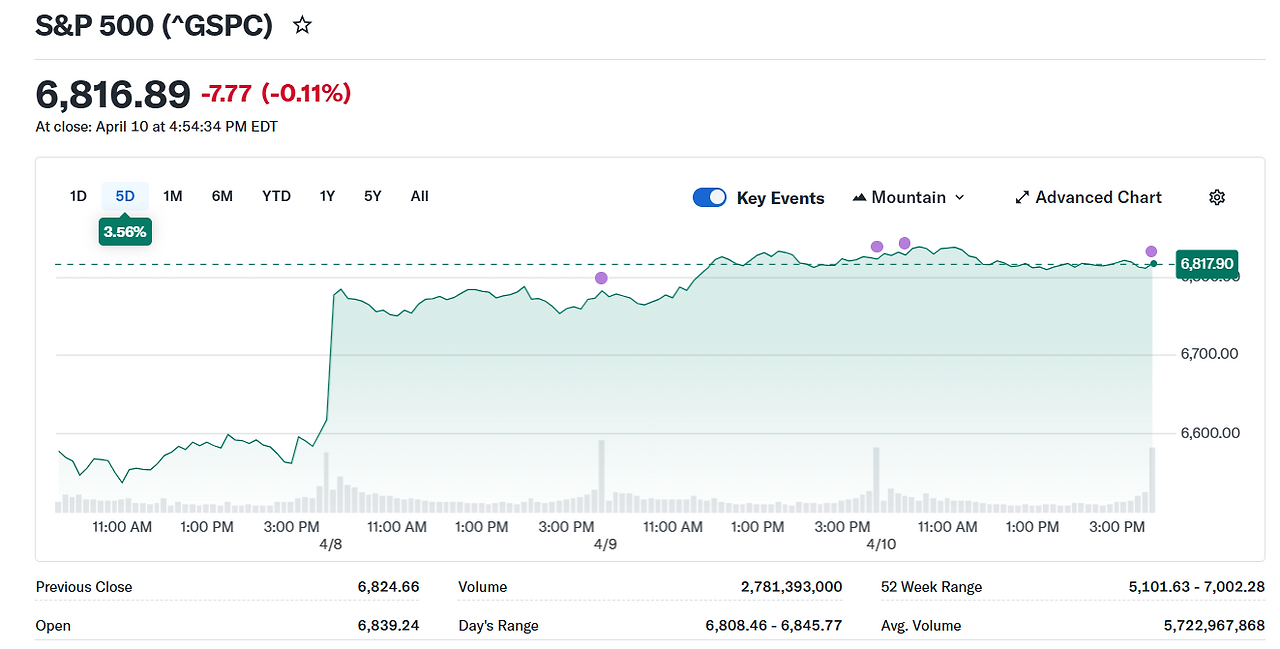Click the Open label
The image size is (1280, 649).
[x=53, y=626]
